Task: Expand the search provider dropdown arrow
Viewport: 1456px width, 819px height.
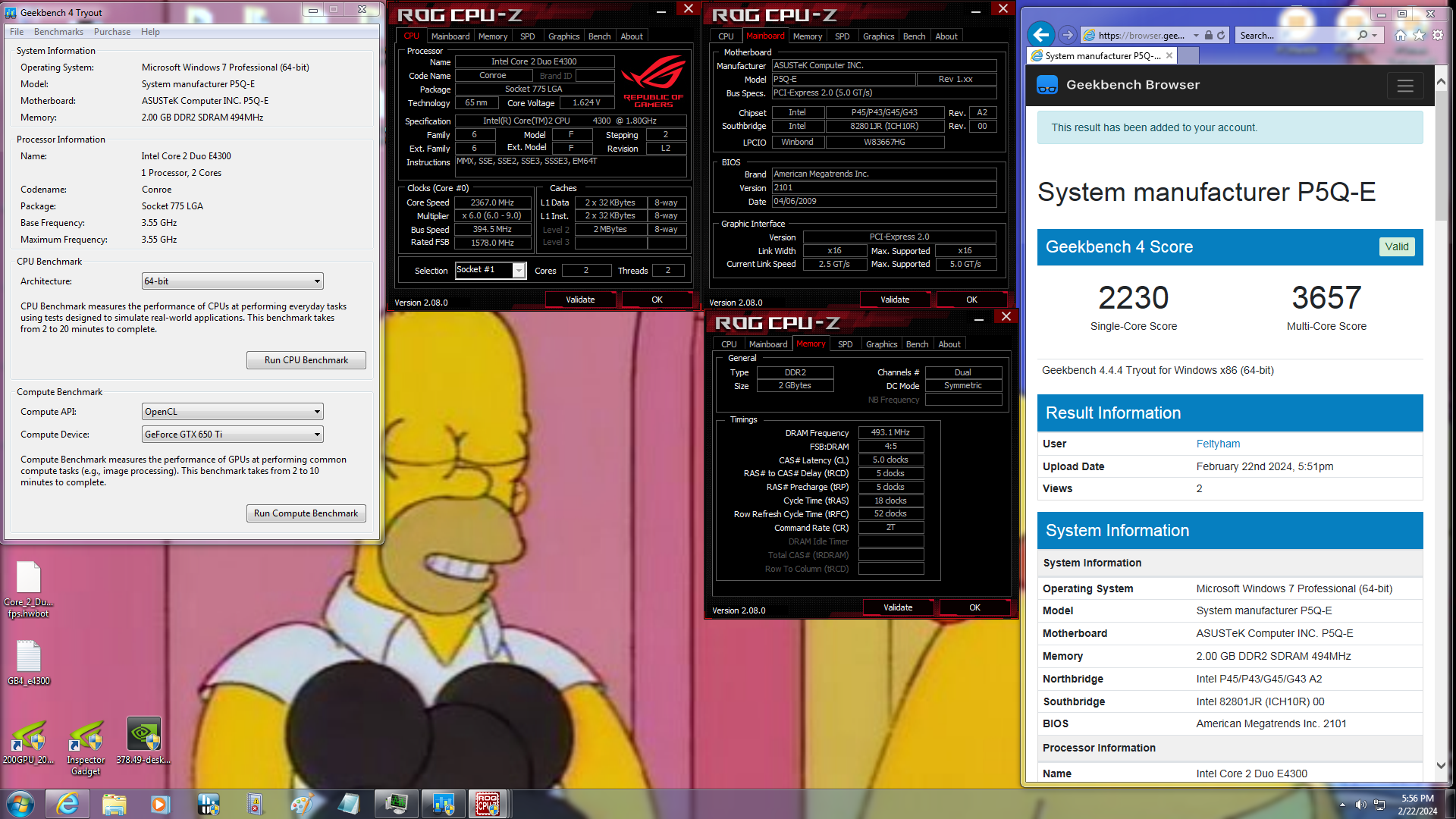Action: pyautogui.click(x=1374, y=35)
